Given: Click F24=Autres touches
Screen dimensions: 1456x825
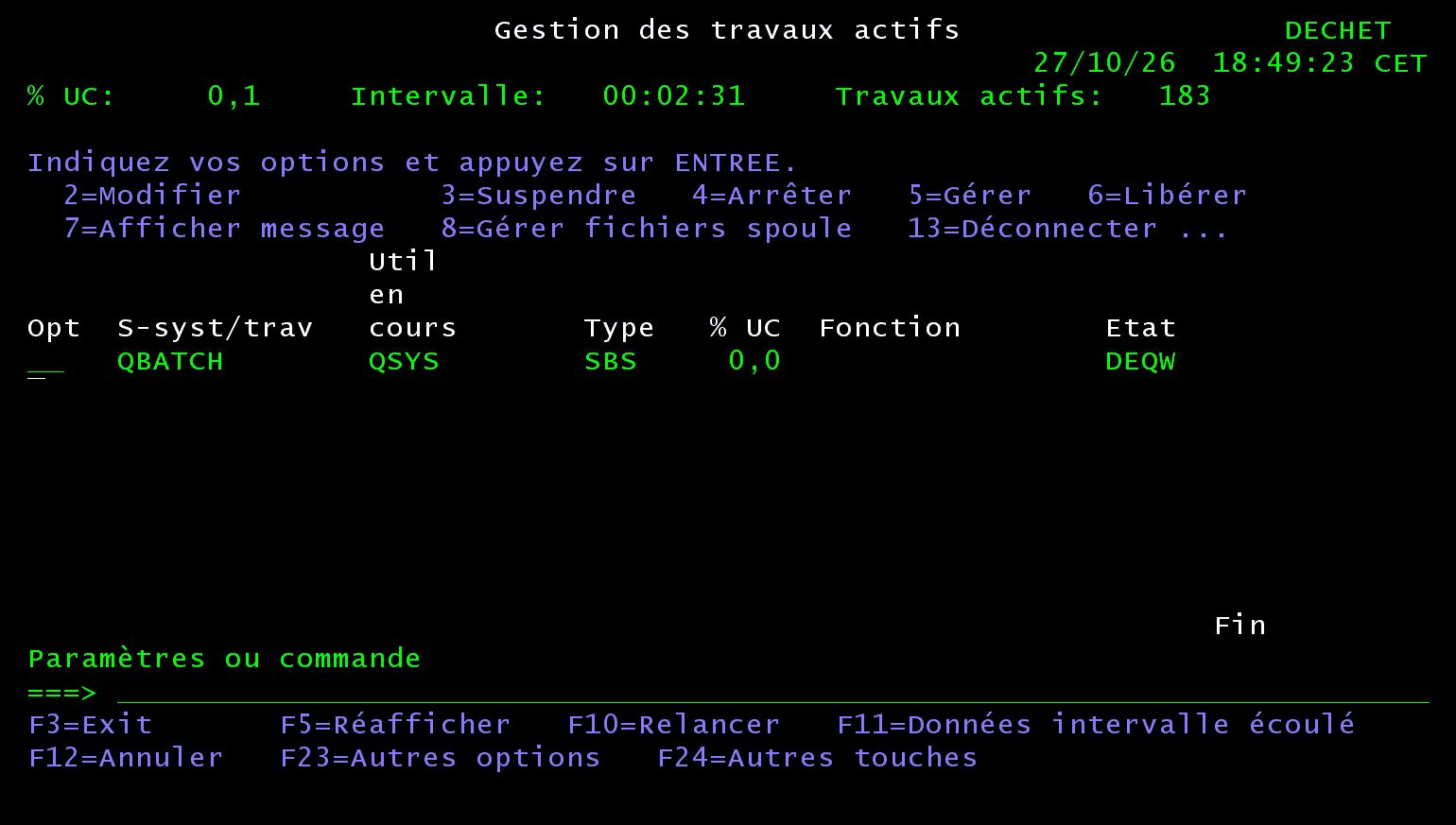Looking at the screenshot, I should (x=817, y=758).
